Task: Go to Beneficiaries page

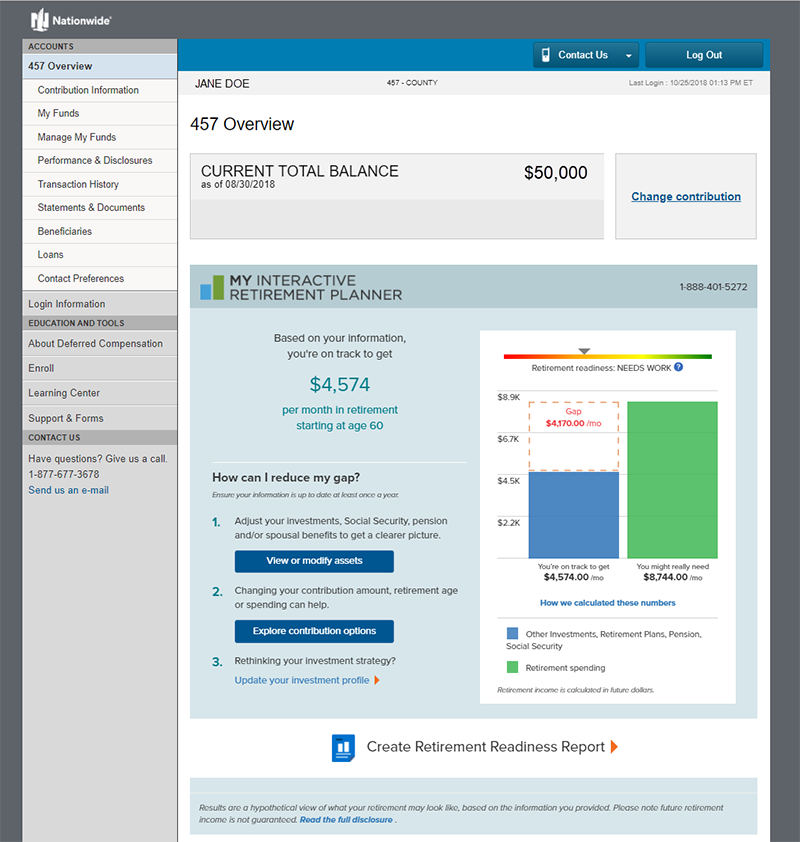Action: coord(100,231)
